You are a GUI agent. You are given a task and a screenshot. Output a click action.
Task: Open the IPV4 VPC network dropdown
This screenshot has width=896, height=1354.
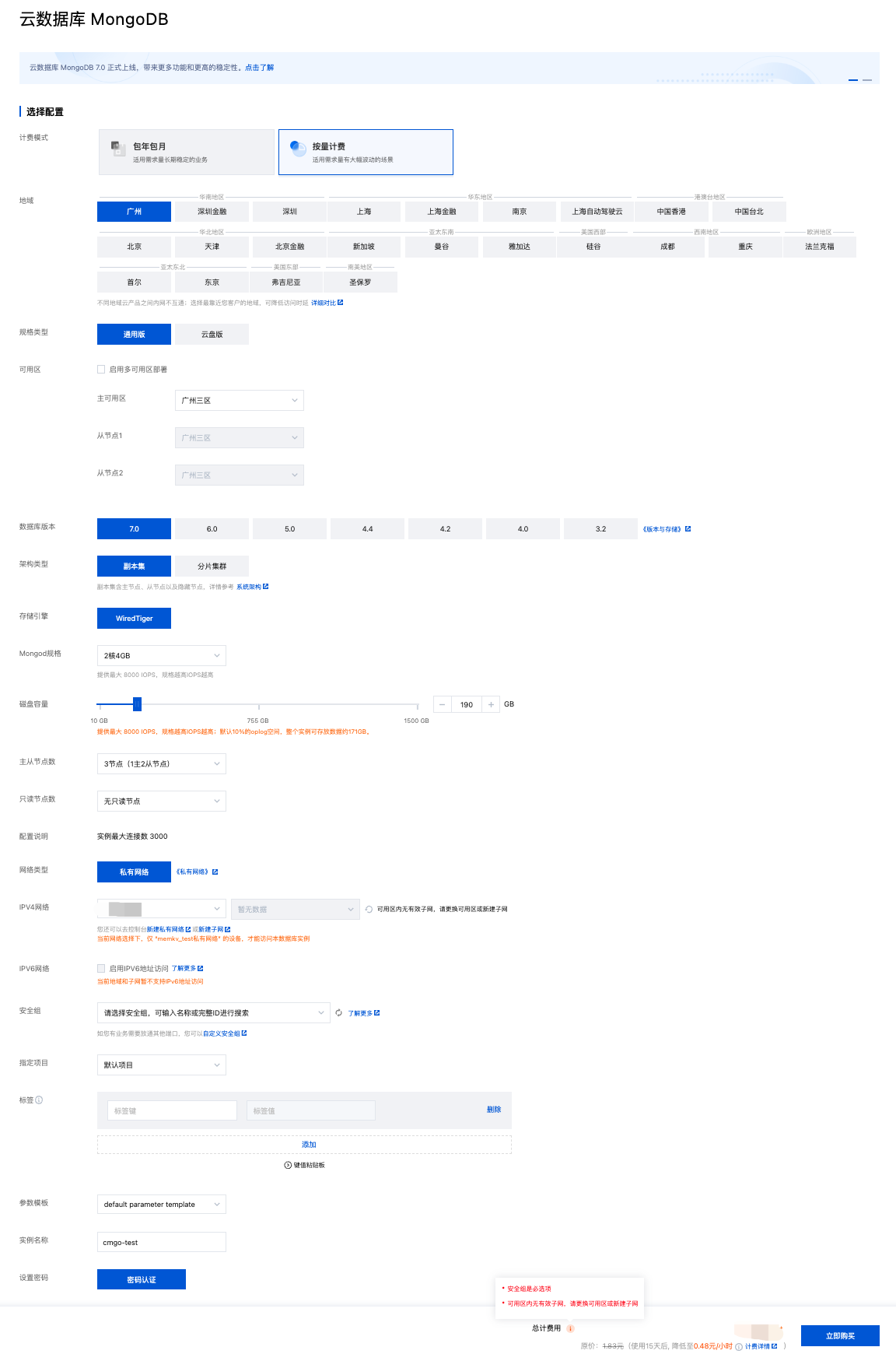click(x=162, y=909)
